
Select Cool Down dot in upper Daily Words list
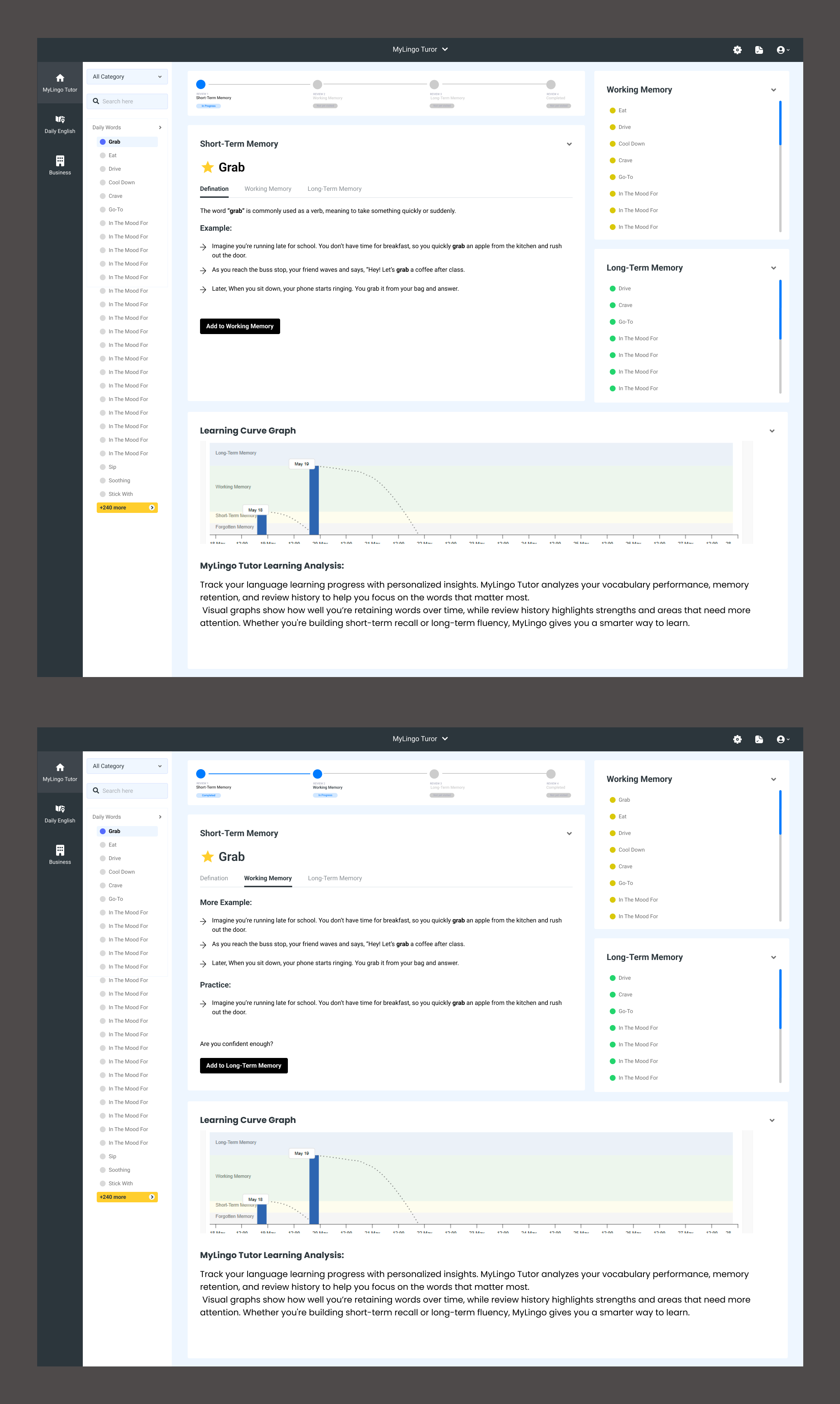point(103,182)
